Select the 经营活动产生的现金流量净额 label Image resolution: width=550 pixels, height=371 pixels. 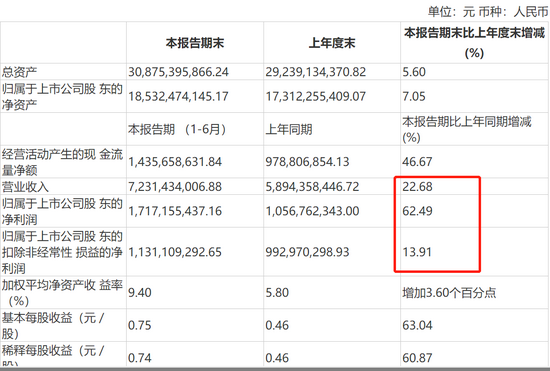coord(62,162)
